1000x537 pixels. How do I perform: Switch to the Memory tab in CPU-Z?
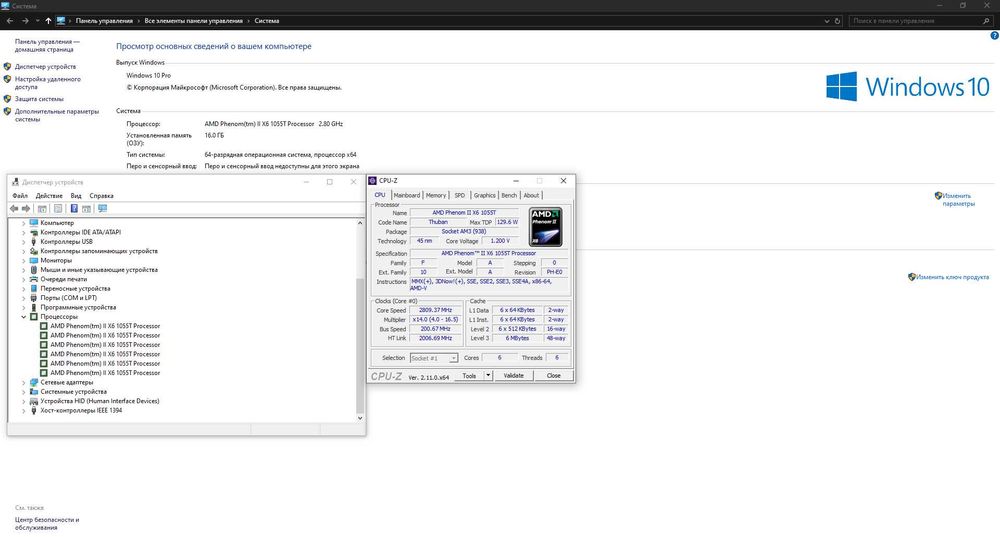click(436, 195)
